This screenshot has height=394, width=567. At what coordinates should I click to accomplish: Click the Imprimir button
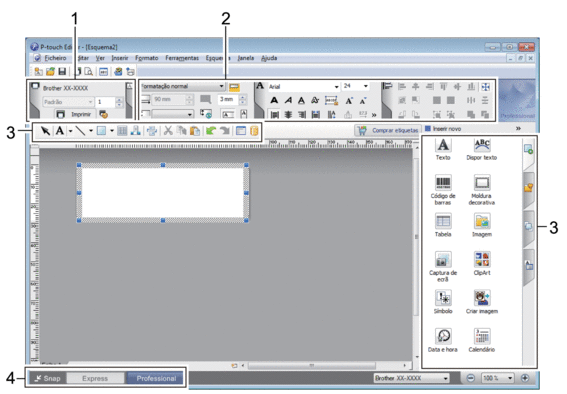[x=75, y=114]
